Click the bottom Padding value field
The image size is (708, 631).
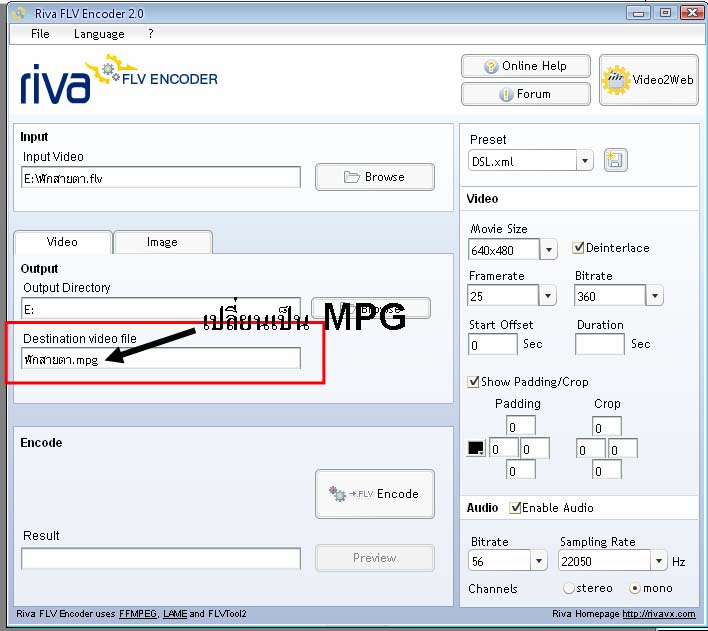point(521,470)
